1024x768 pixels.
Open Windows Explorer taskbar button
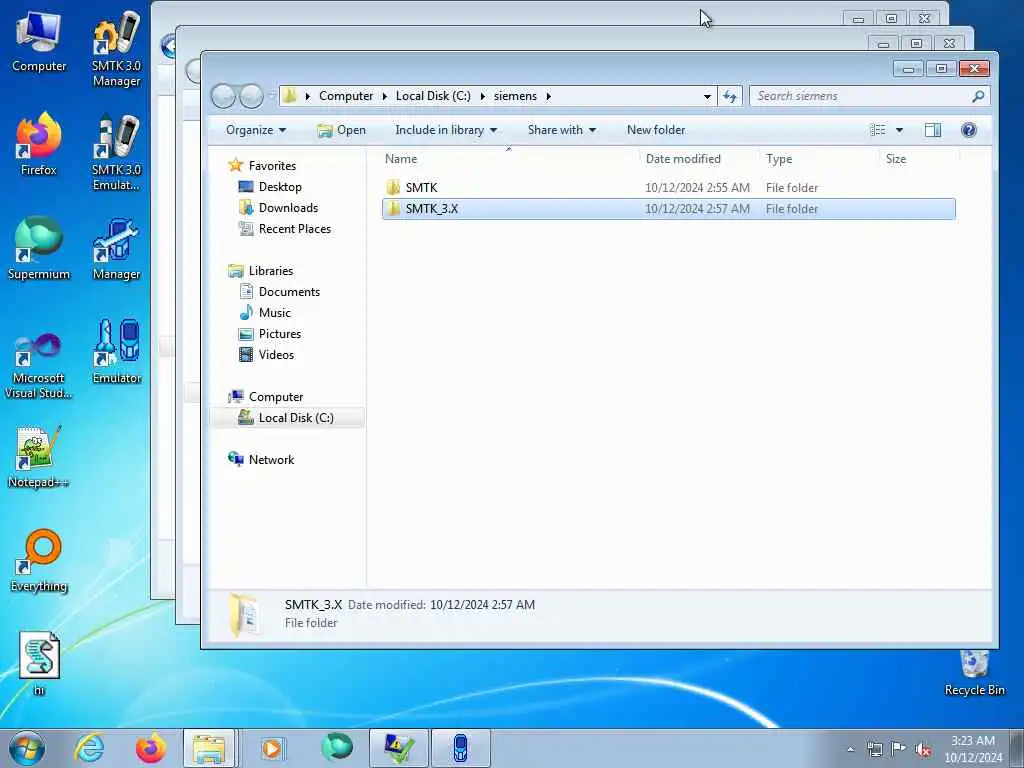click(x=209, y=748)
